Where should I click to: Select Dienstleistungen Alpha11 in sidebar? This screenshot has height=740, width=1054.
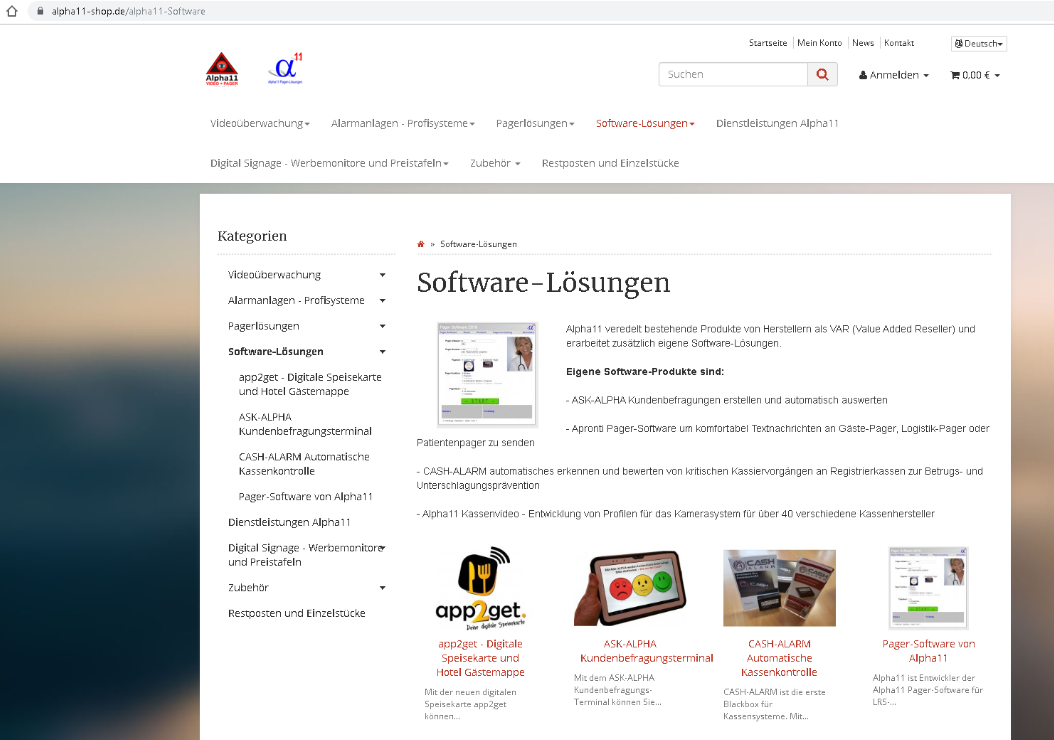(x=289, y=522)
